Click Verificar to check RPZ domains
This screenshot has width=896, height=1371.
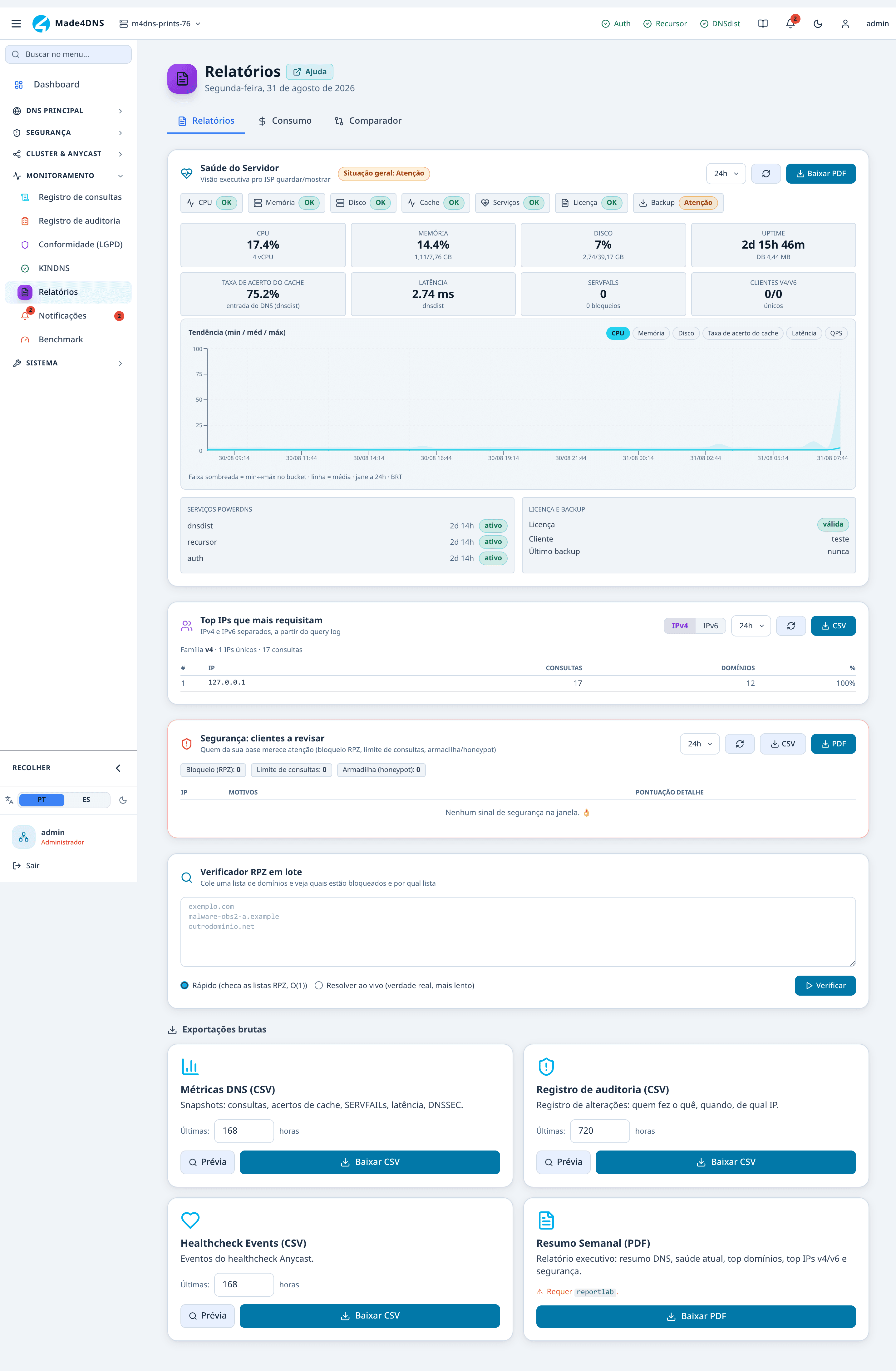click(825, 986)
